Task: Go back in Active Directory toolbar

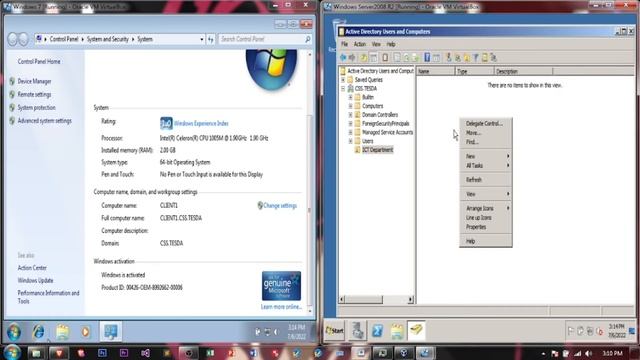Action: click(343, 58)
